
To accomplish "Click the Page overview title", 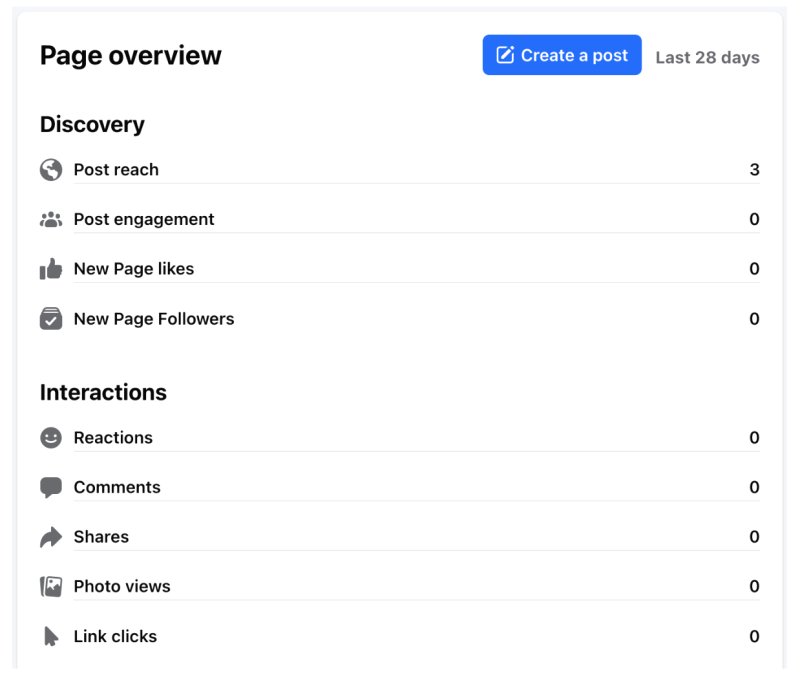I will coord(131,56).
